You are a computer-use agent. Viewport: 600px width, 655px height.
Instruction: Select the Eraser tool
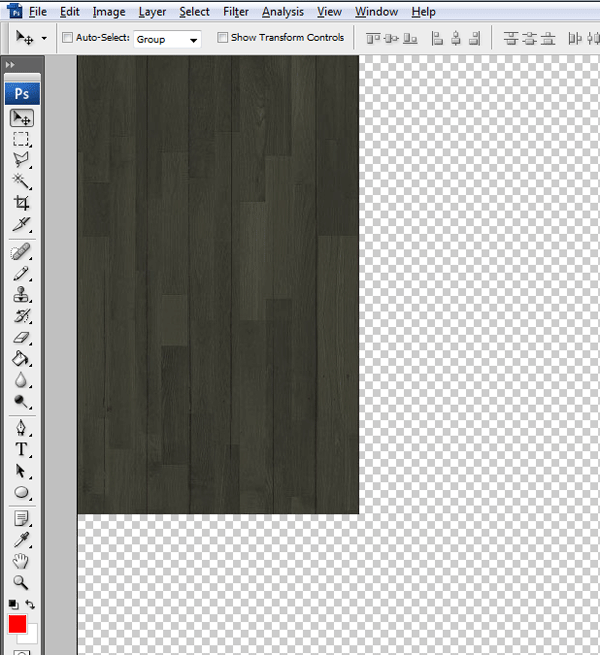21,338
